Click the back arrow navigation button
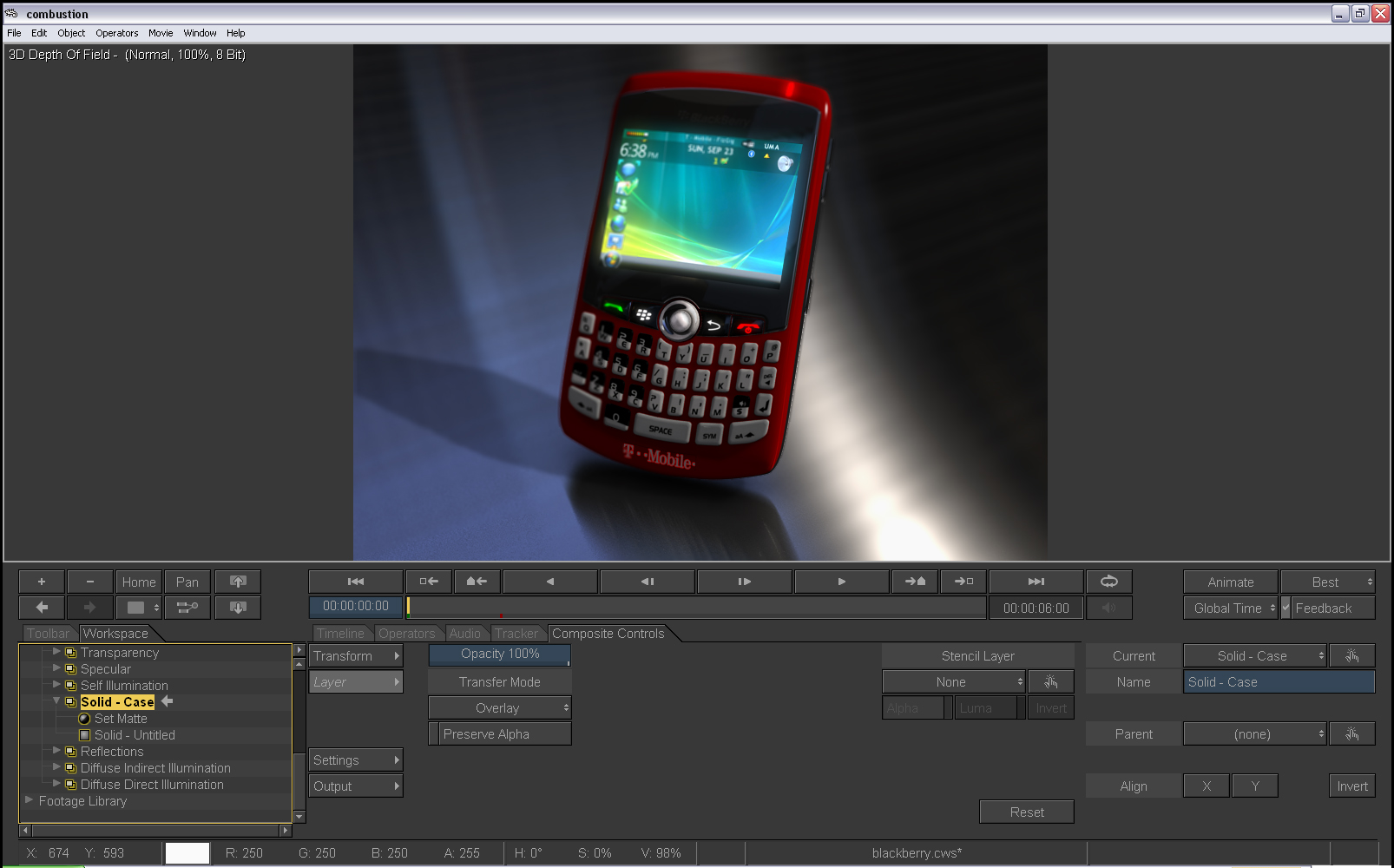 (x=42, y=608)
